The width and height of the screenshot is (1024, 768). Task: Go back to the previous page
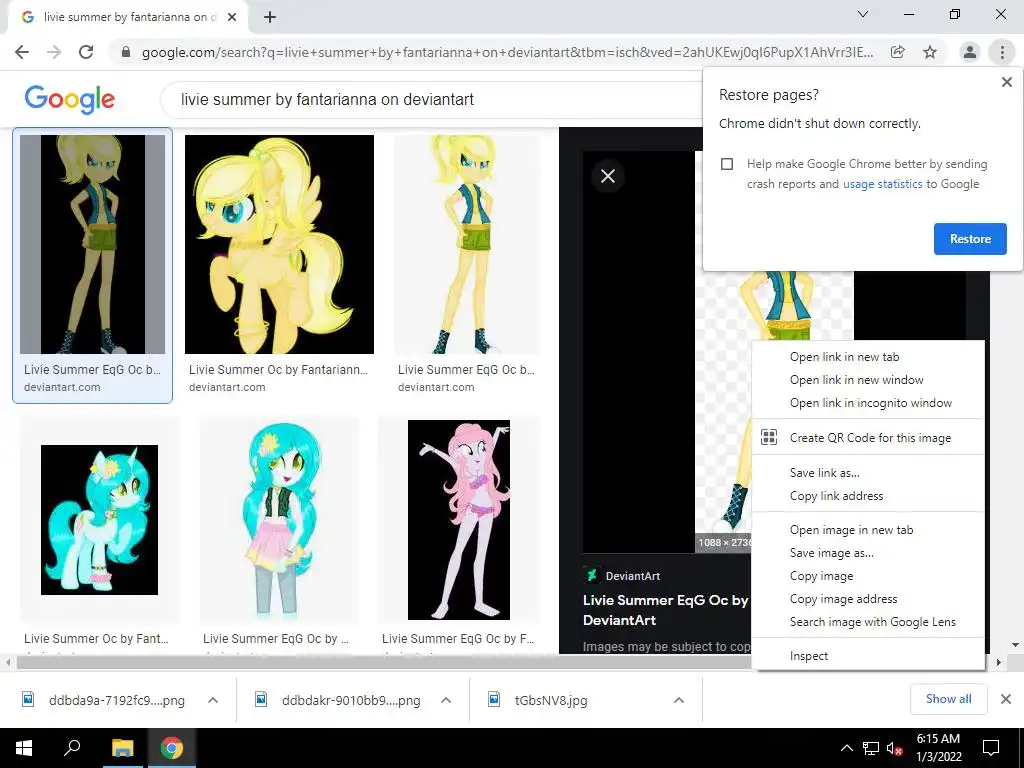pyautogui.click(x=22, y=52)
